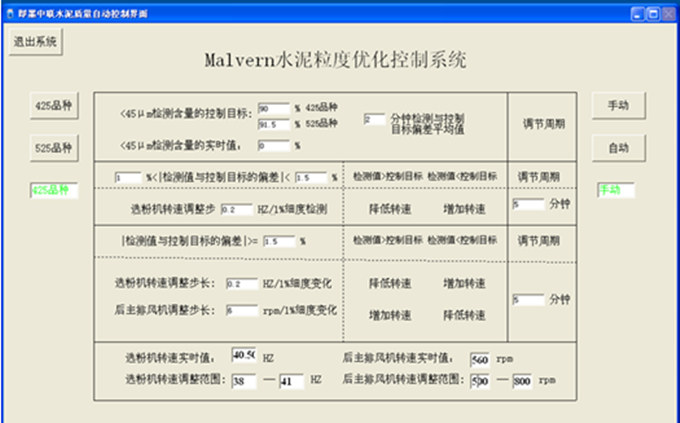Viewport: 680px width, 423px height.
Task: Close the window with the red X
Action: coord(669,10)
